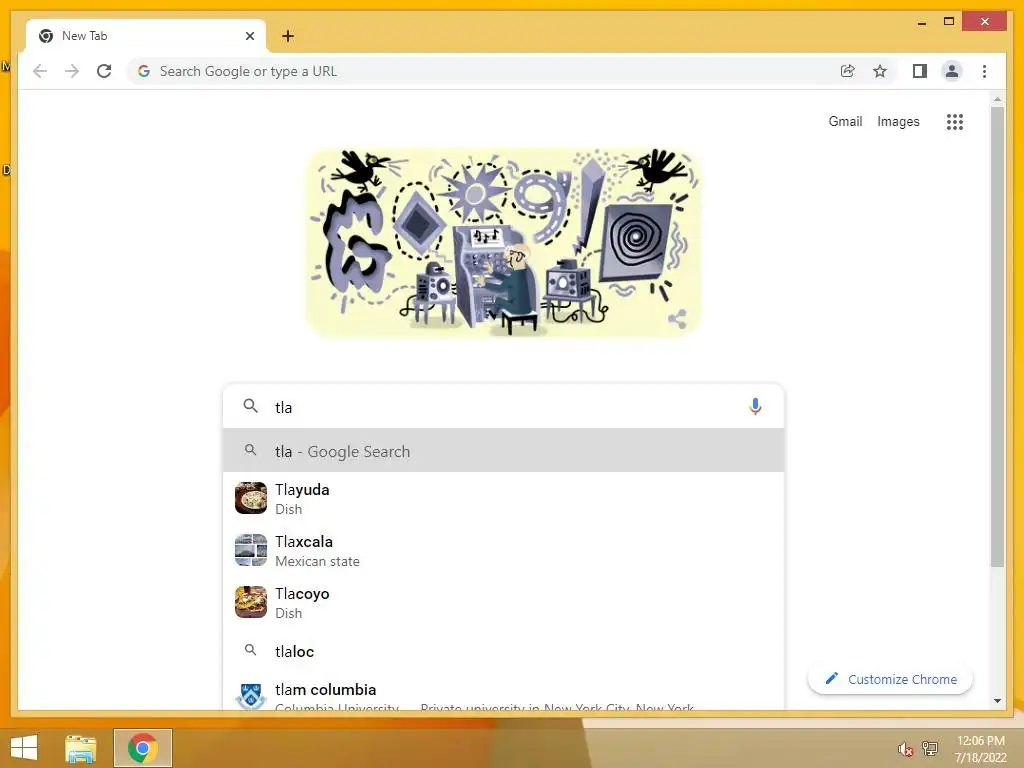Select the New Tab tab
Viewport: 1024px width, 768px height.
[x=146, y=36]
